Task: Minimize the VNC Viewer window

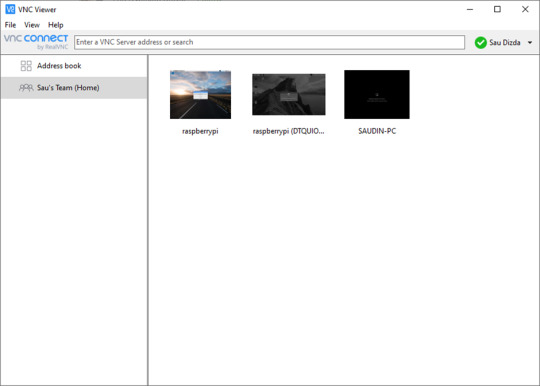Action: 470,9
